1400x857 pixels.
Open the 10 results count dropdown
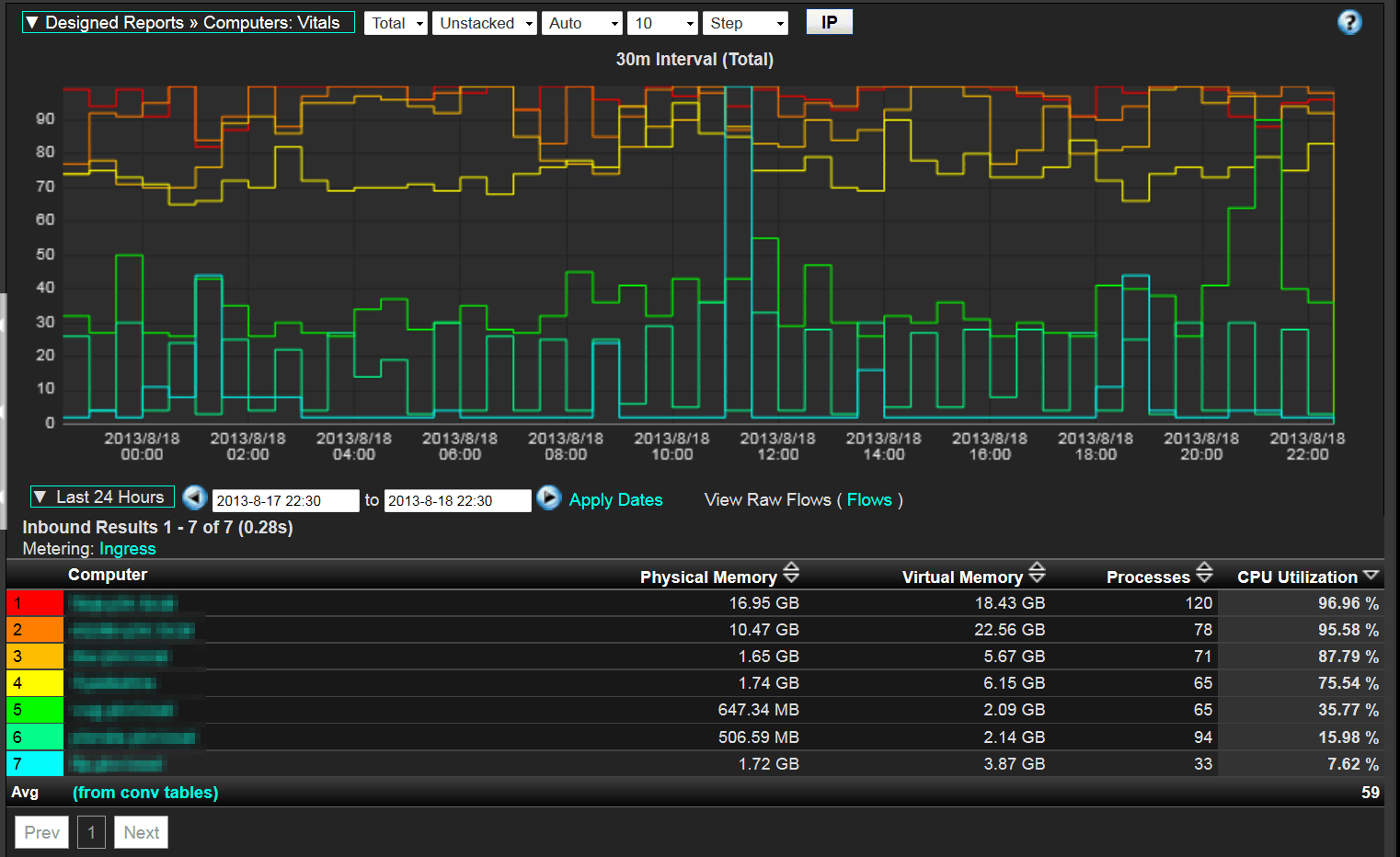pos(663,23)
